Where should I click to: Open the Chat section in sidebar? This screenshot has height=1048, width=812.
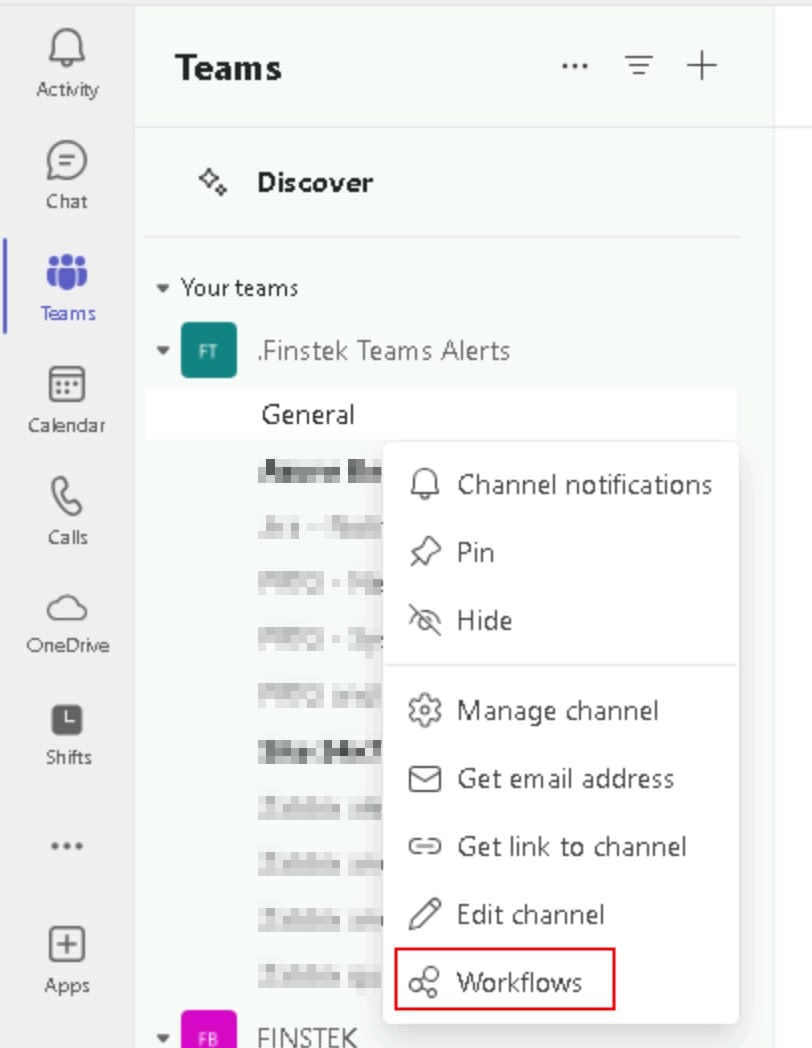(x=67, y=176)
